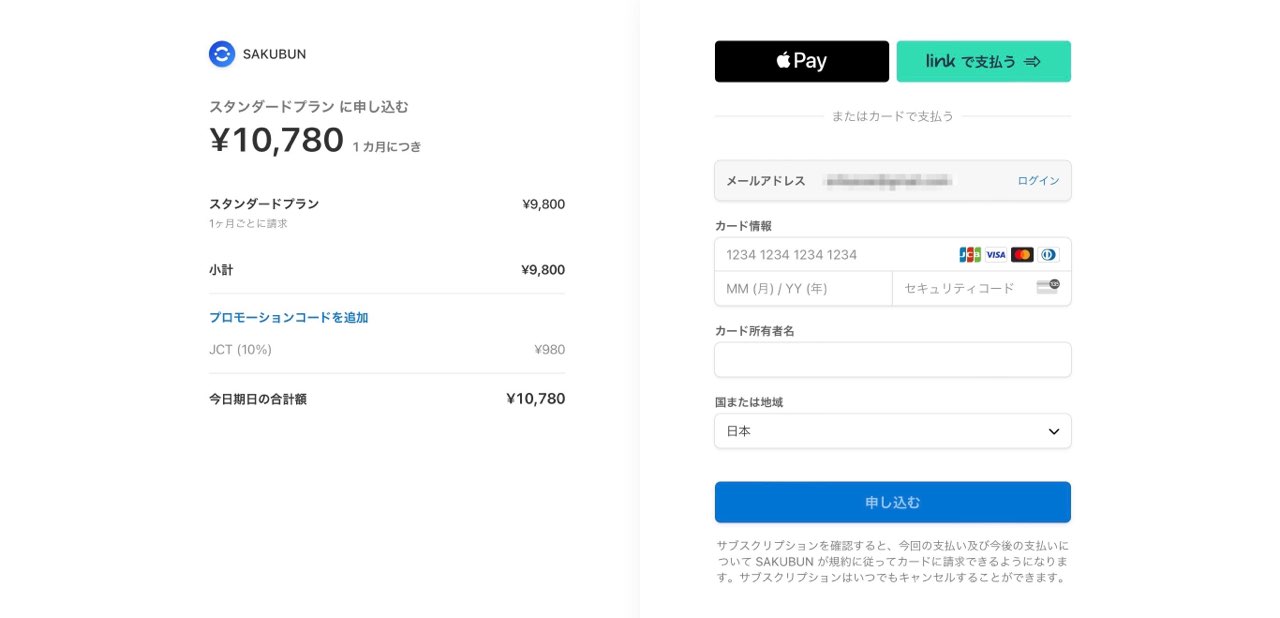The image size is (1280, 618).
Task: Click プロモーションコードを追加 link
Action: [x=289, y=318]
